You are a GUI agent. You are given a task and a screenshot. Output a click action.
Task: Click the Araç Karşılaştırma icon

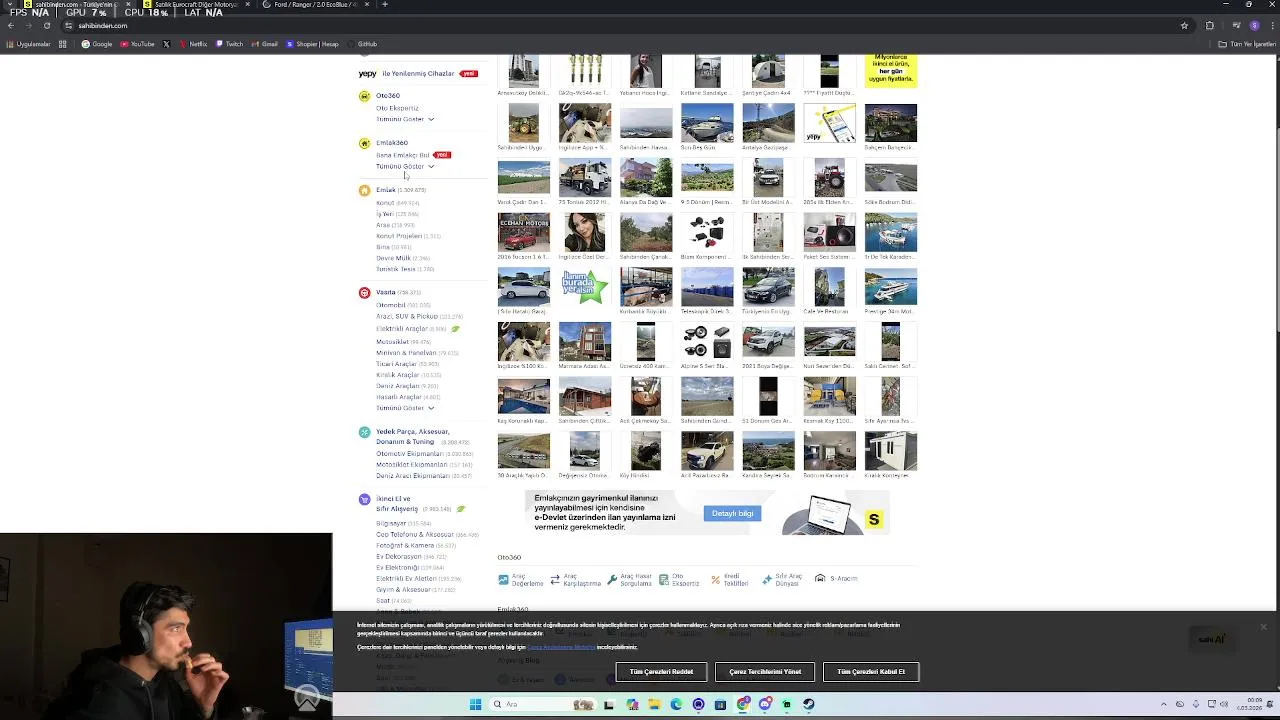click(x=555, y=579)
